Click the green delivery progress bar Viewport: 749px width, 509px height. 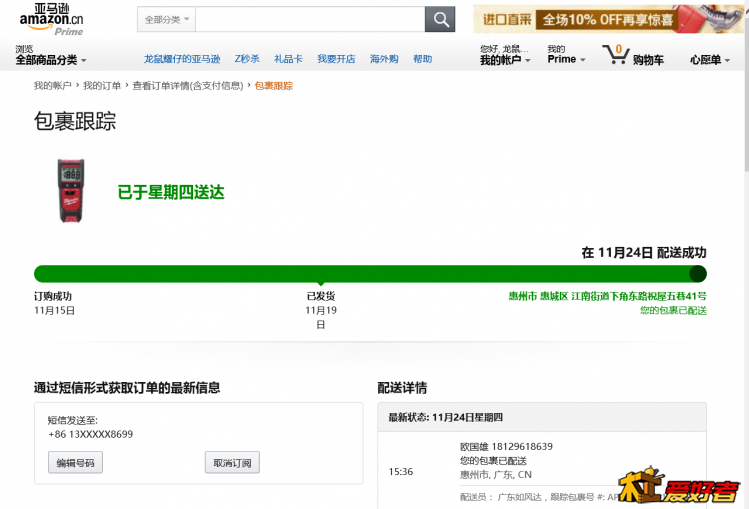coord(370,274)
